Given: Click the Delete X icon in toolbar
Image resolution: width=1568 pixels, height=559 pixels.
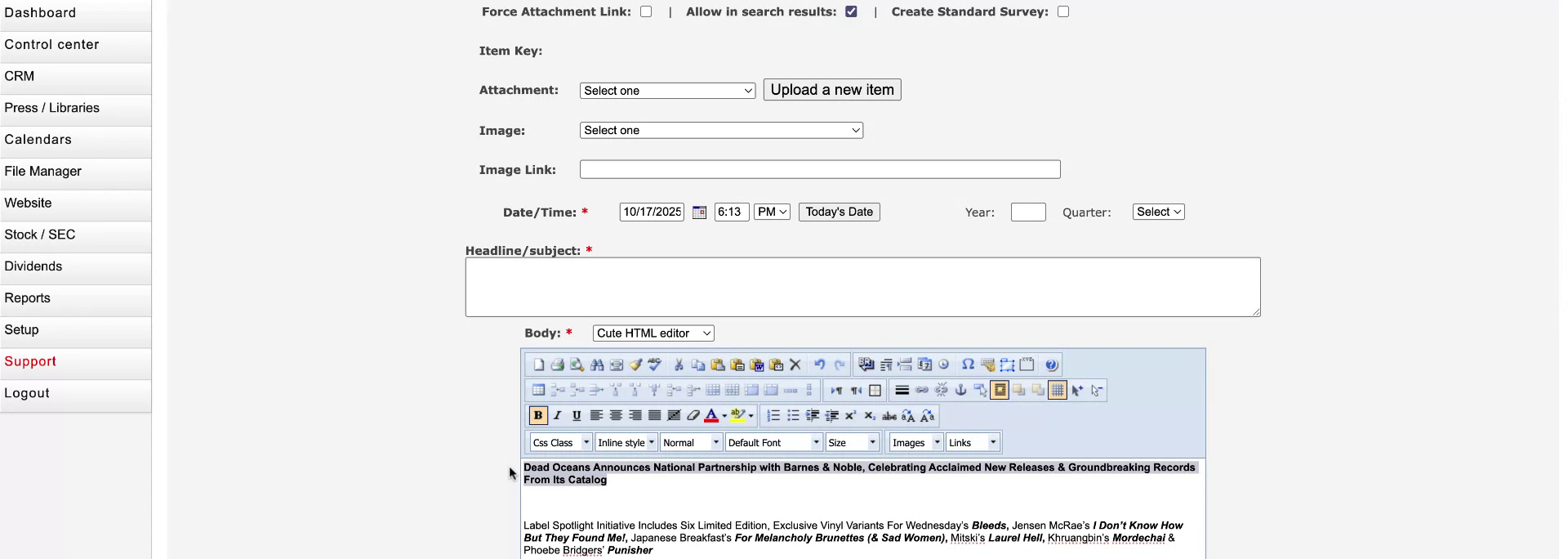Looking at the screenshot, I should tap(795, 365).
